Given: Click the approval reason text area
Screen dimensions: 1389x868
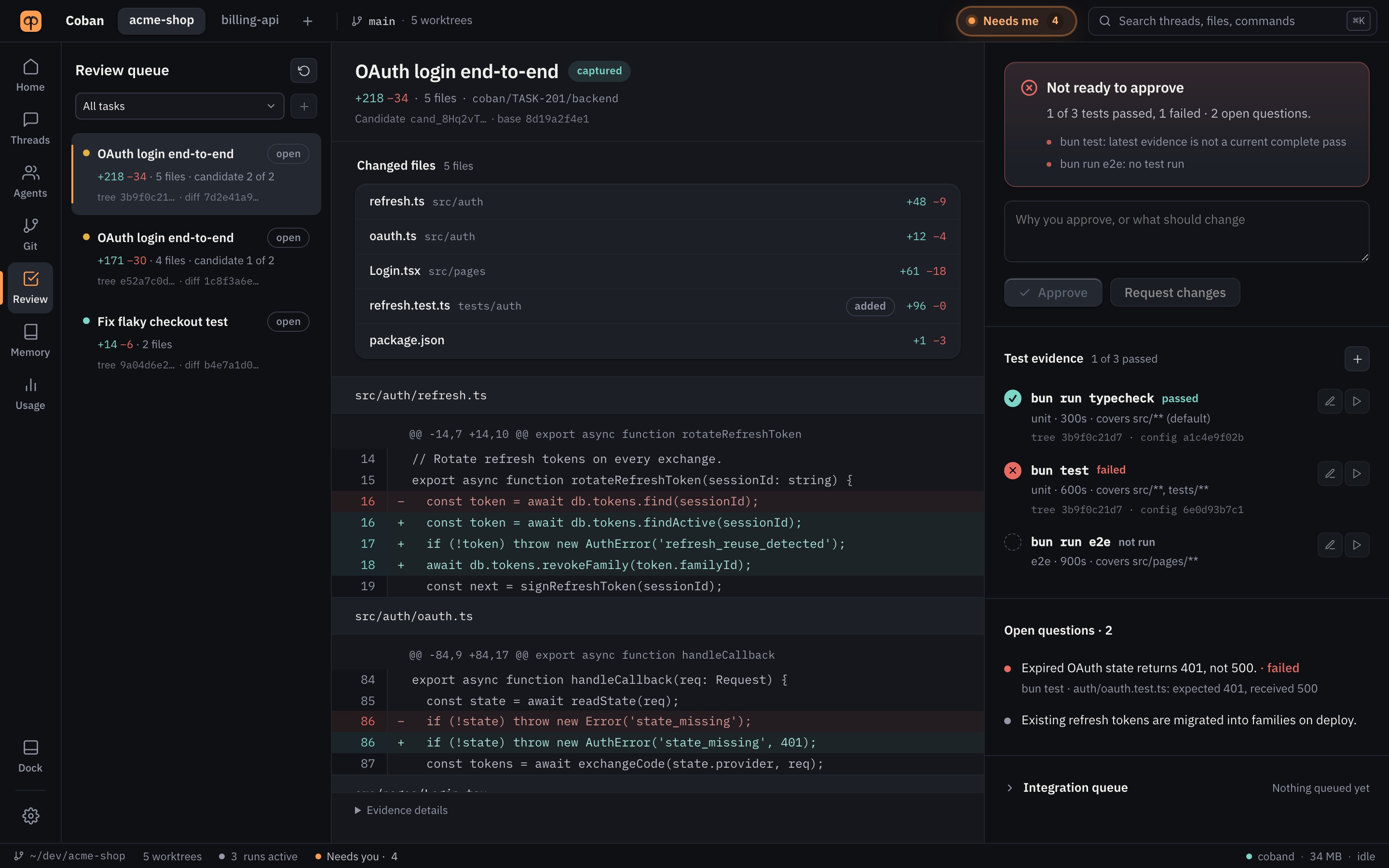Looking at the screenshot, I should pos(1186,231).
